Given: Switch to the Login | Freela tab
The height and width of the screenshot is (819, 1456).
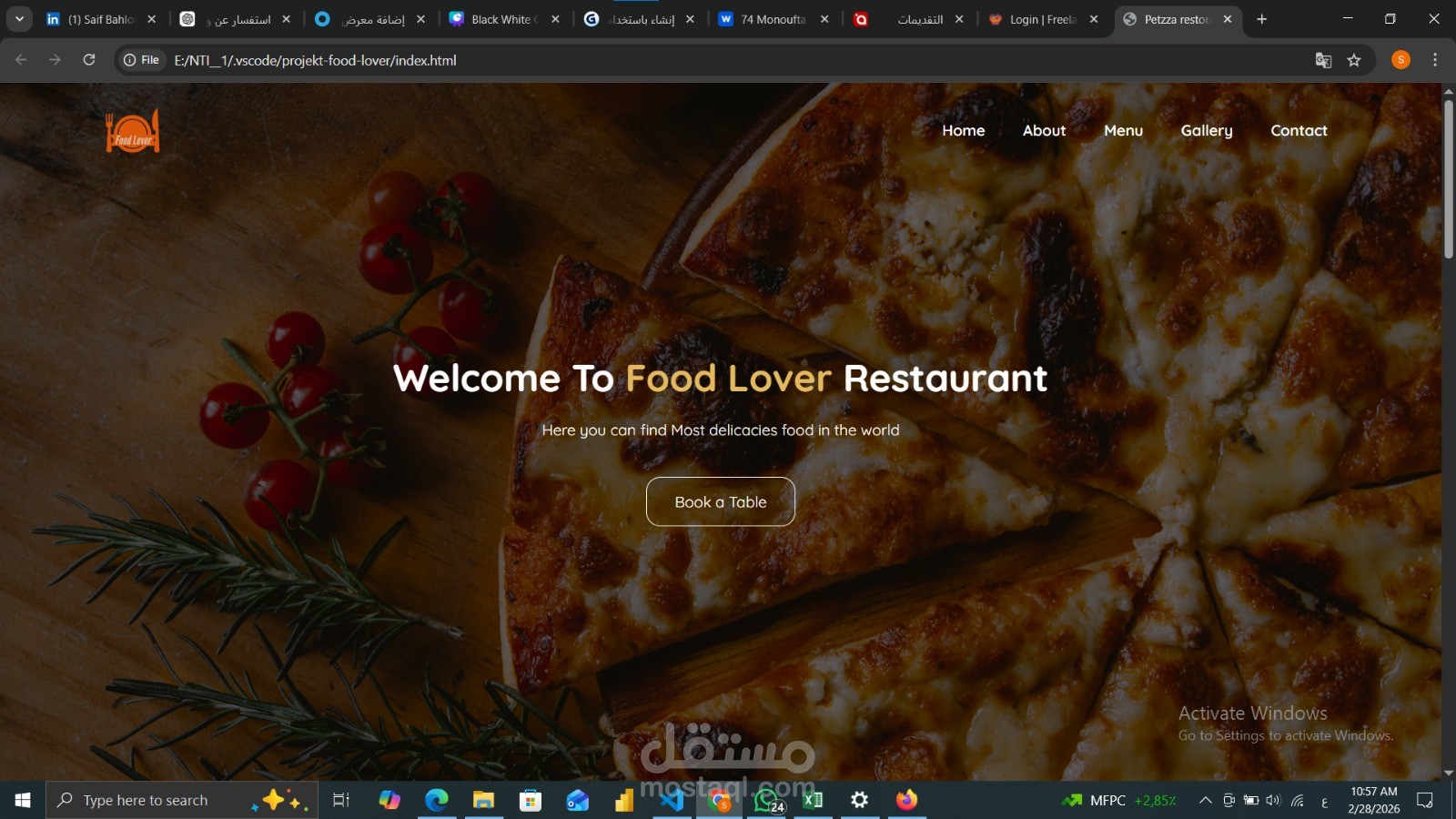Looking at the screenshot, I should pyautogui.click(x=1043, y=19).
